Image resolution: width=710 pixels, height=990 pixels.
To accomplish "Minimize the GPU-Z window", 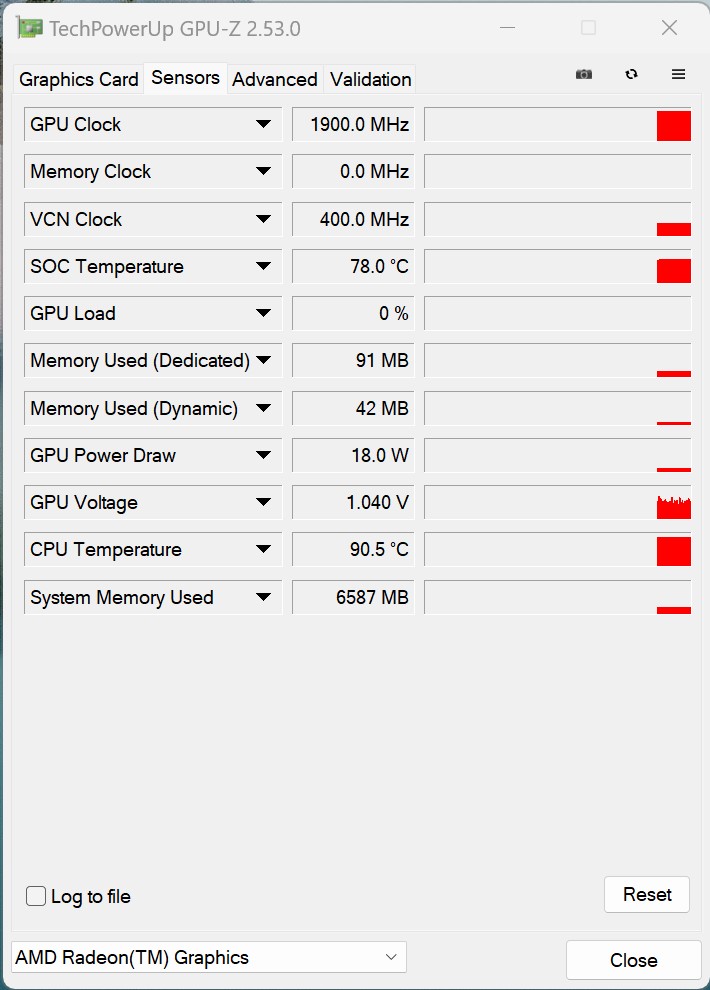I will coord(507,28).
